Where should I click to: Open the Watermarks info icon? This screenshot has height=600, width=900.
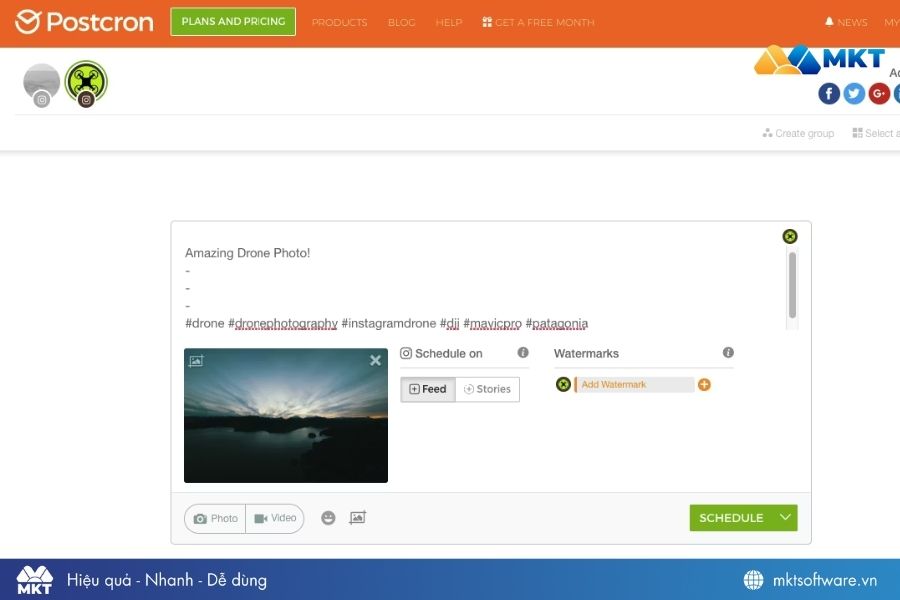728,353
